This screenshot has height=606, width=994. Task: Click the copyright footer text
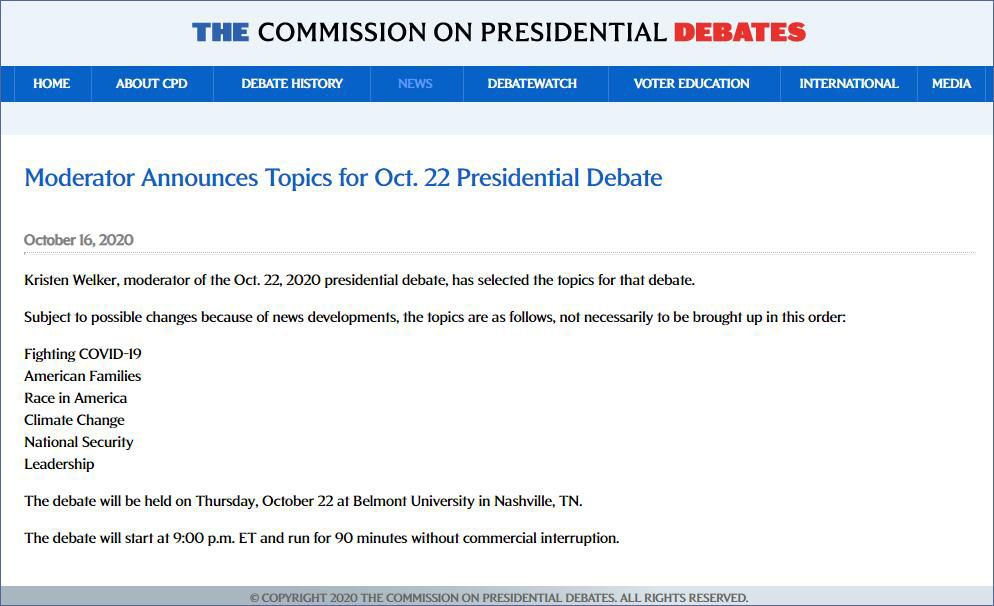pyautogui.click(x=498, y=598)
